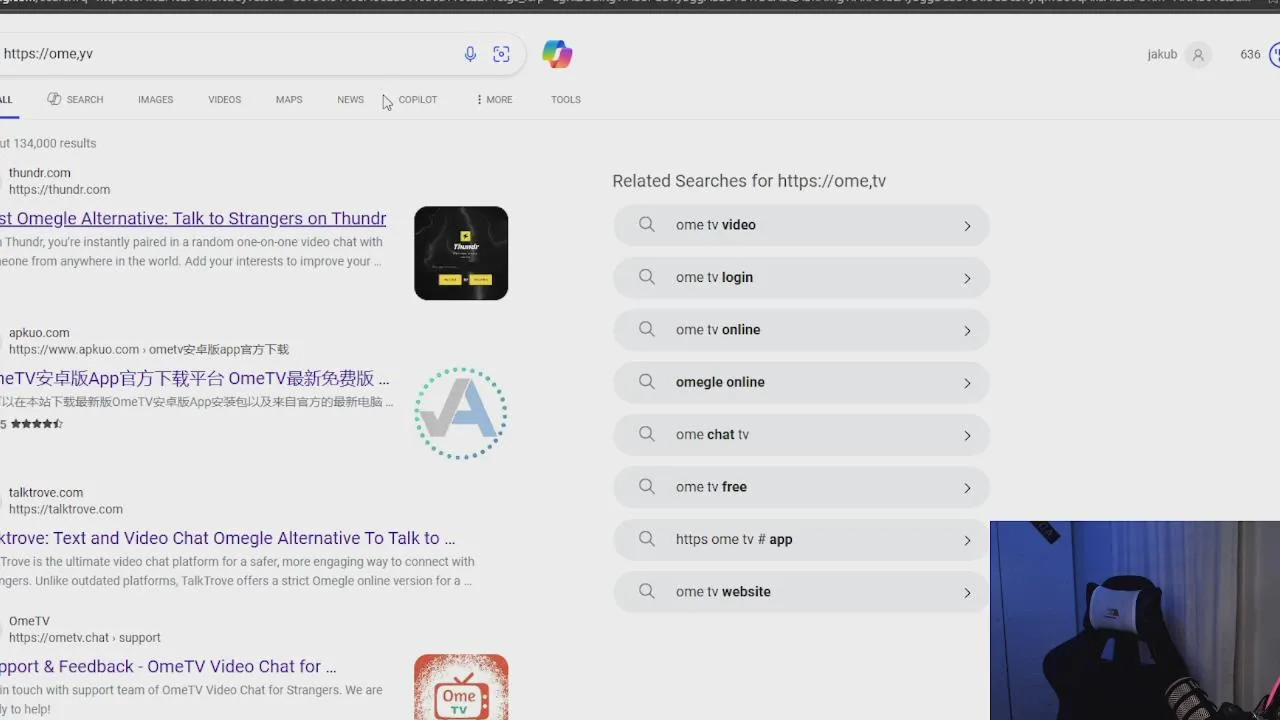Open the TOOLS filter option
Viewport: 1280px width, 720px height.
coord(566,100)
